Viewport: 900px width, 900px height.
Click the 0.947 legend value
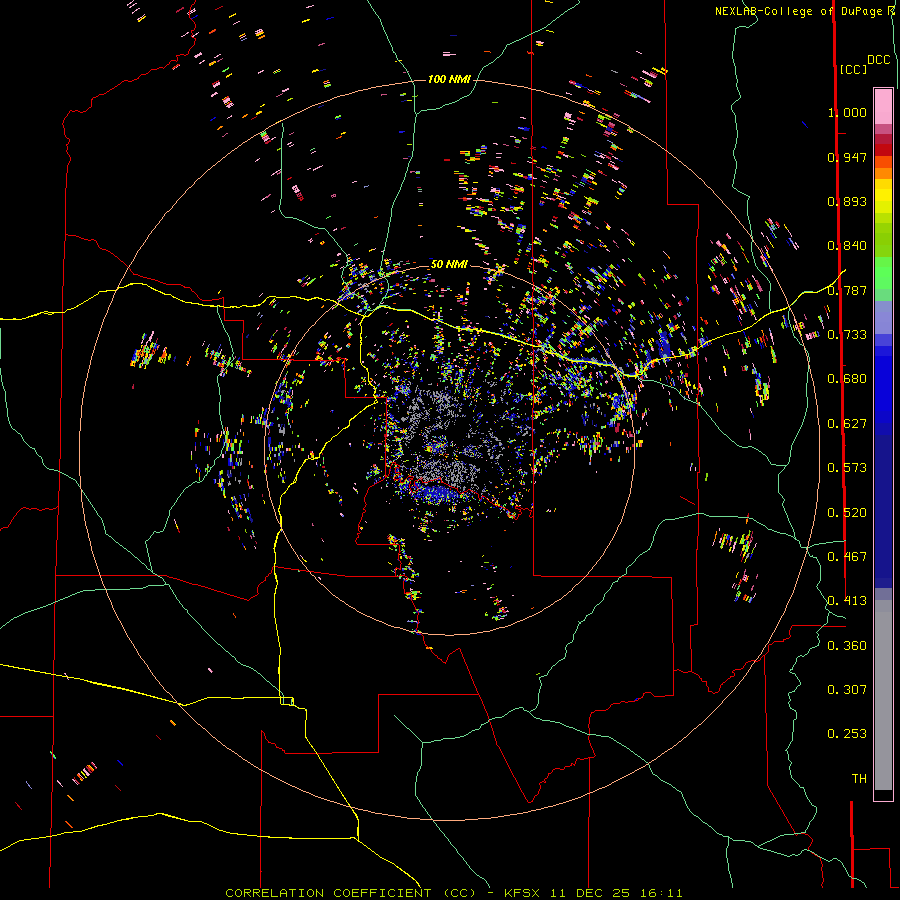pyautogui.click(x=847, y=157)
